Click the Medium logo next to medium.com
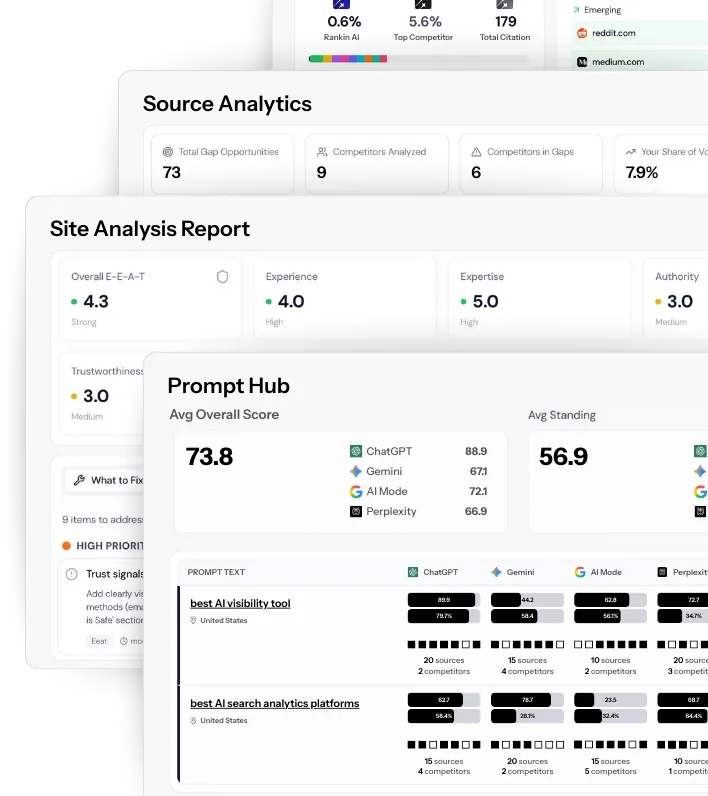Screen dimensions: 708x796 [x=582, y=62]
